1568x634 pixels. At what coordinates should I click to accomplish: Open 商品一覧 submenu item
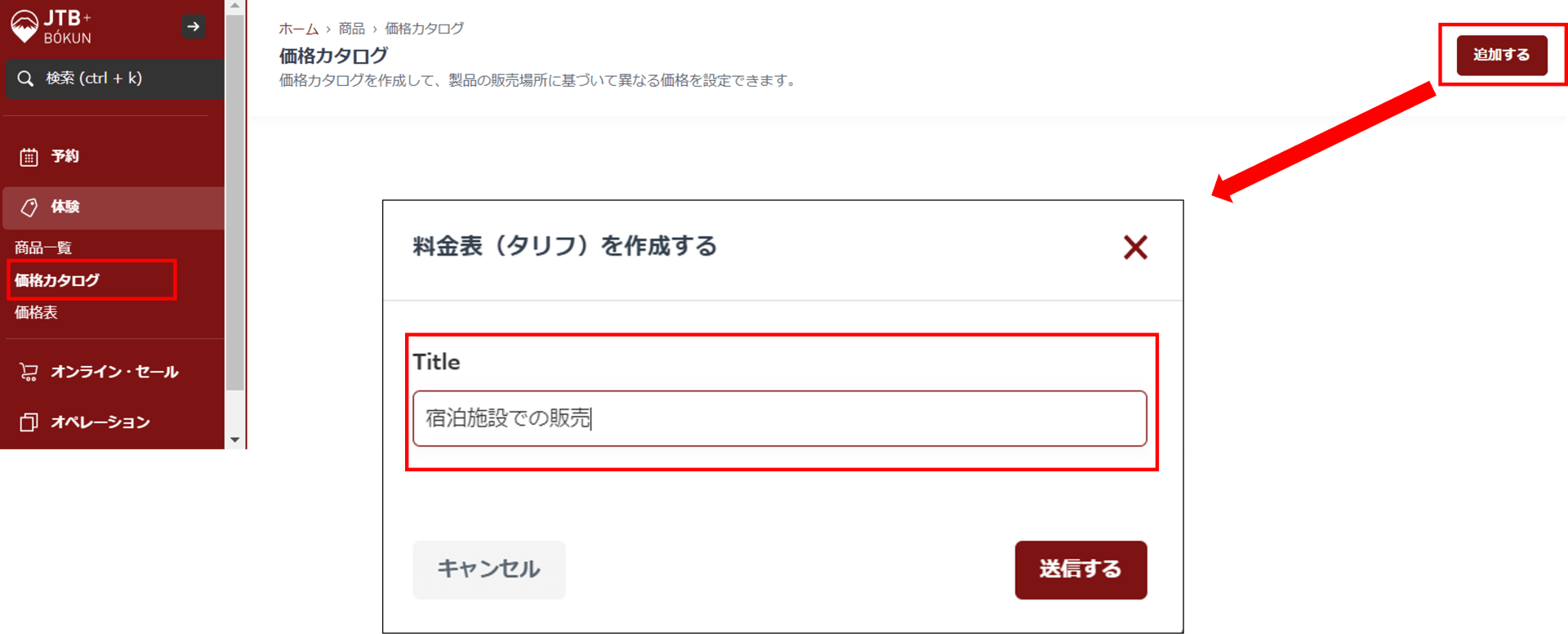pos(43,248)
